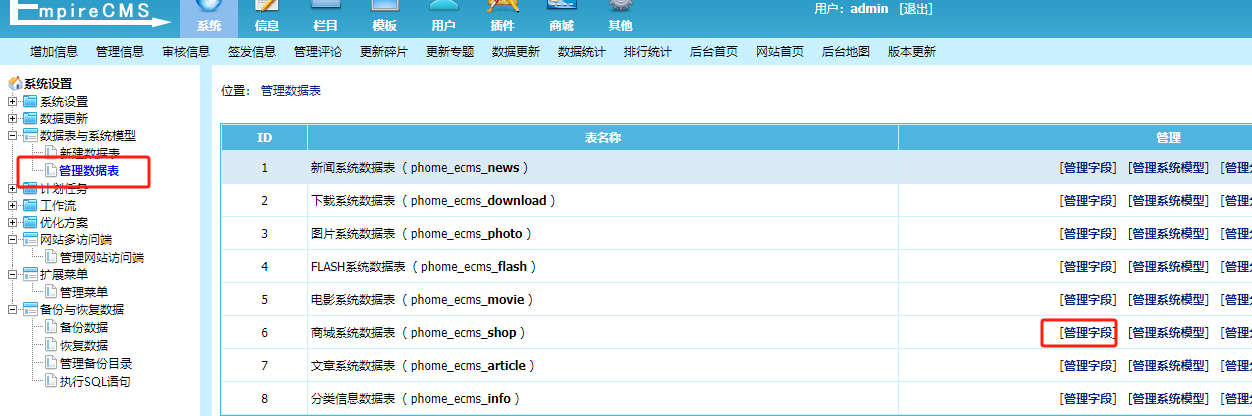Open 管理系统模型 for phome_ecms_news table
This screenshot has width=1252, height=416.
click(1168, 168)
